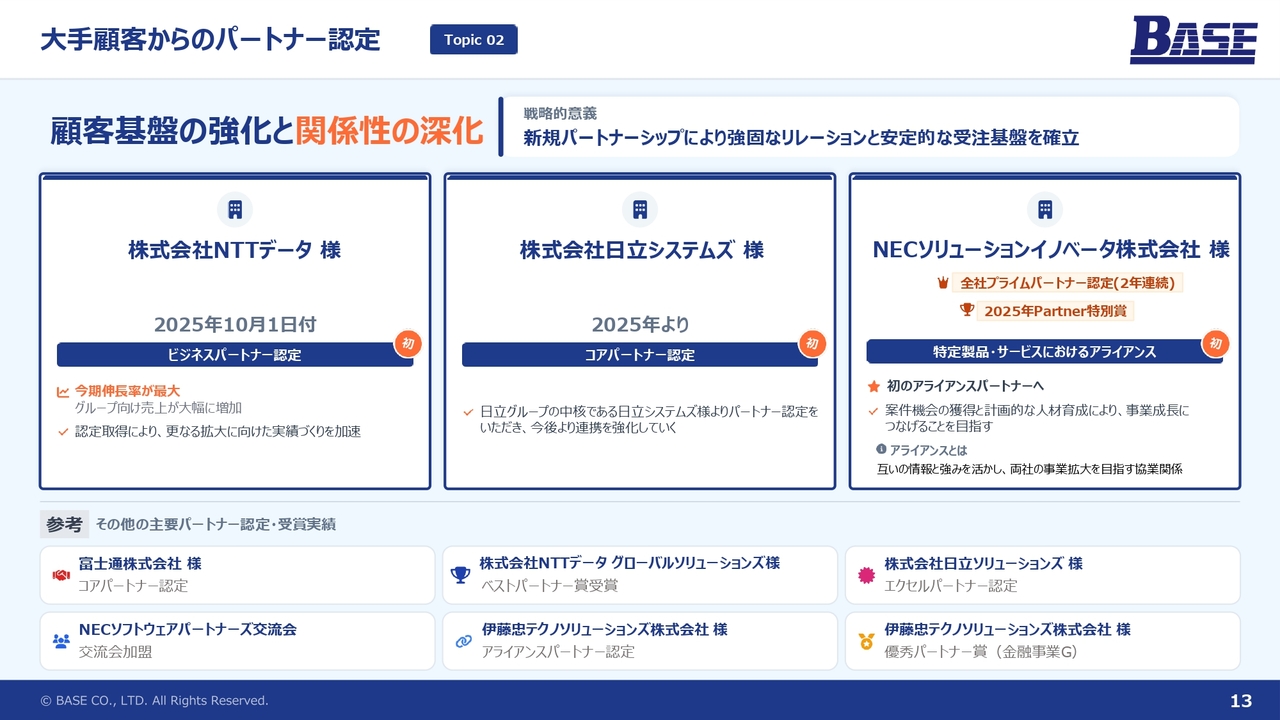Click the info icon next to アライアンスとは
Image resolution: width=1280 pixels, height=720 pixels.
pyautogui.click(x=881, y=449)
